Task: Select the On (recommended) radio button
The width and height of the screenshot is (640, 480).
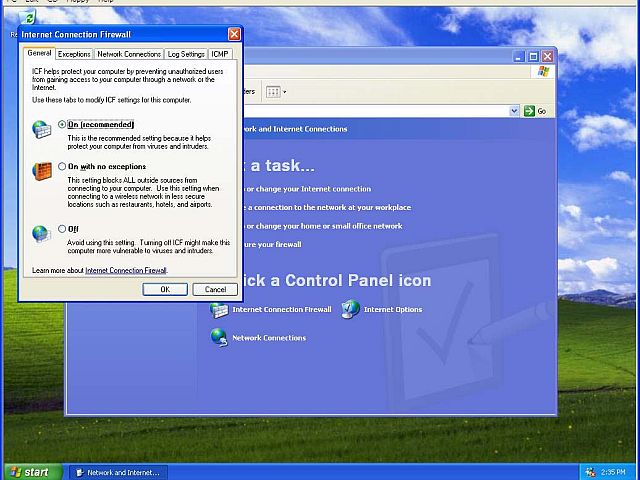Action: coord(62,124)
